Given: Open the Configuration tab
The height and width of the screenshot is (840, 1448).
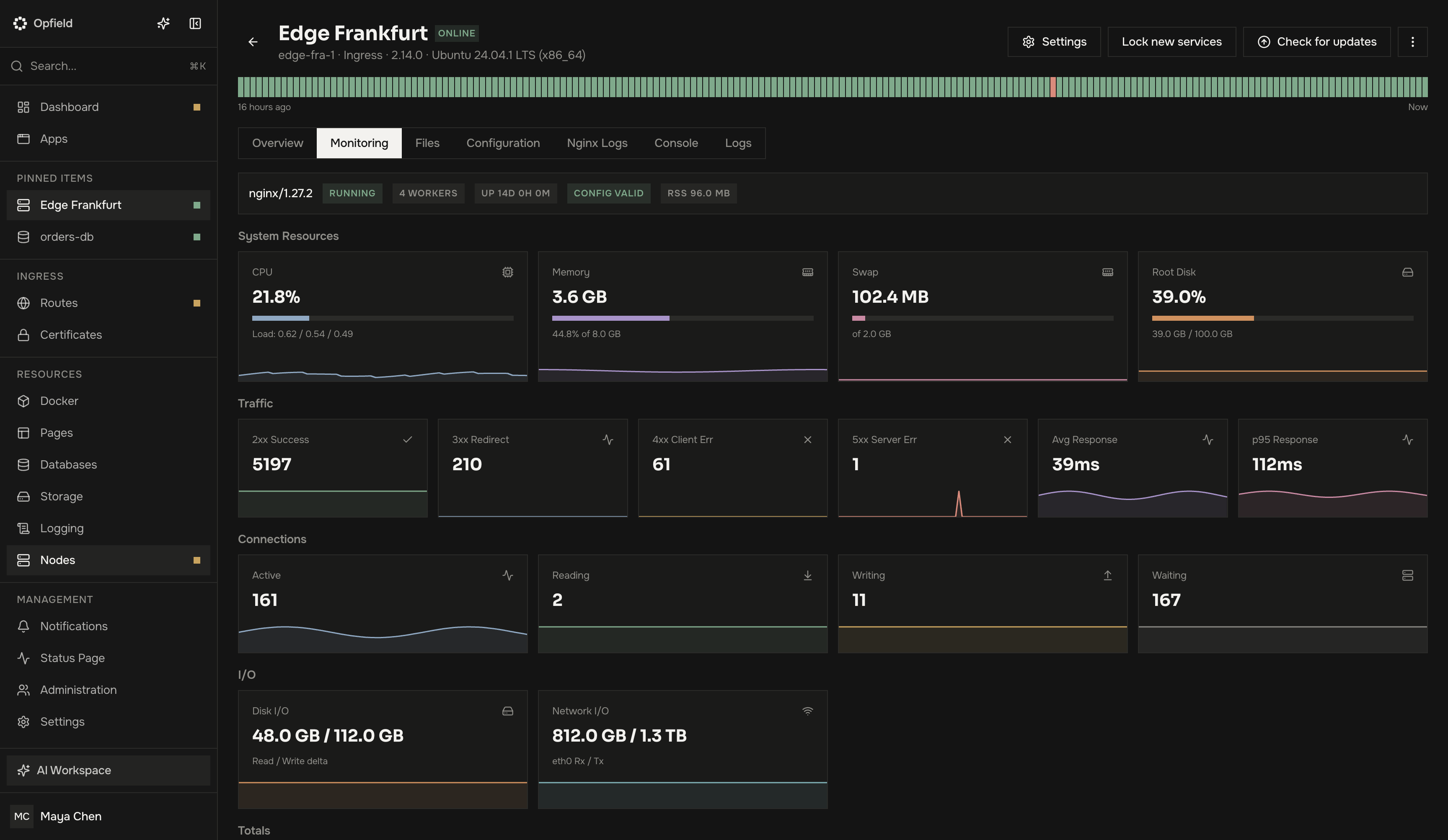Looking at the screenshot, I should tap(503, 143).
